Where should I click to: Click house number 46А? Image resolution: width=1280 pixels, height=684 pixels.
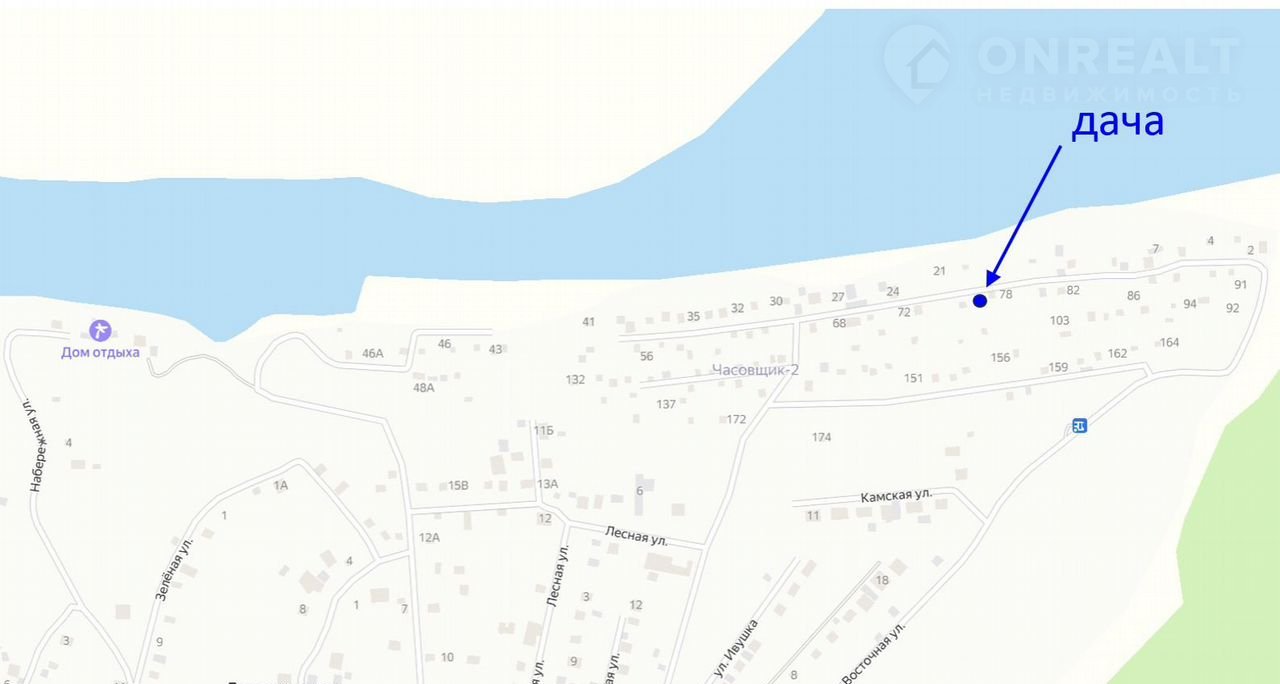pos(373,353)
